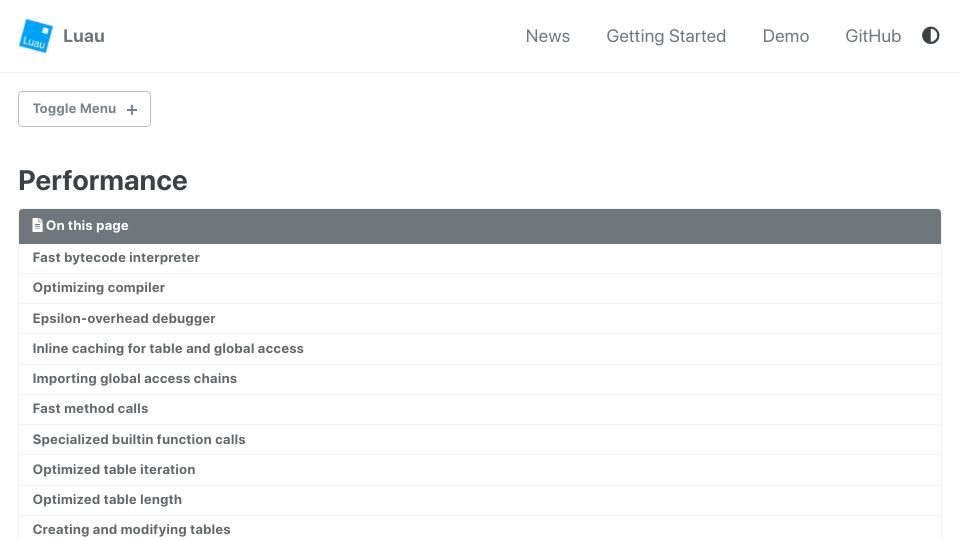Open Specialized builtin function calls link
Viewport: 960px width, 540px height.
(x=139, y=440)
